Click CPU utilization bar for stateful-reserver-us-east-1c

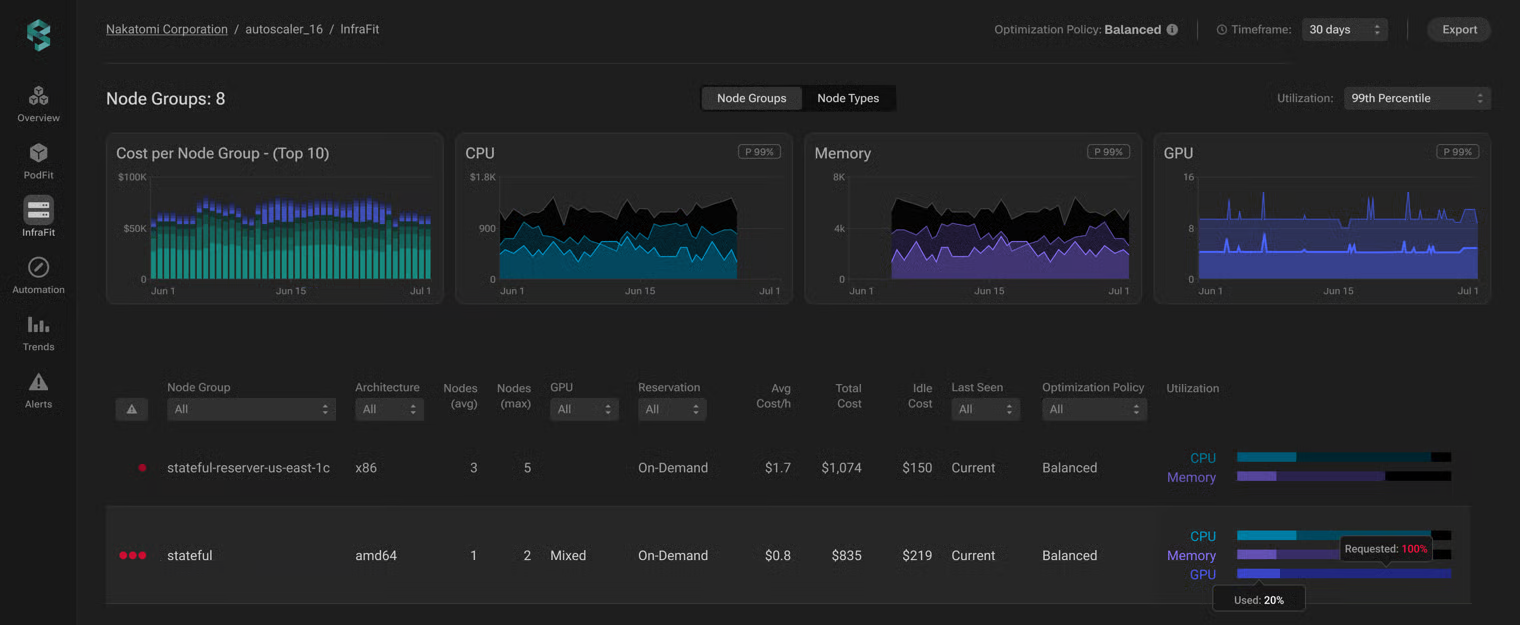click(x=1344, y=457)
